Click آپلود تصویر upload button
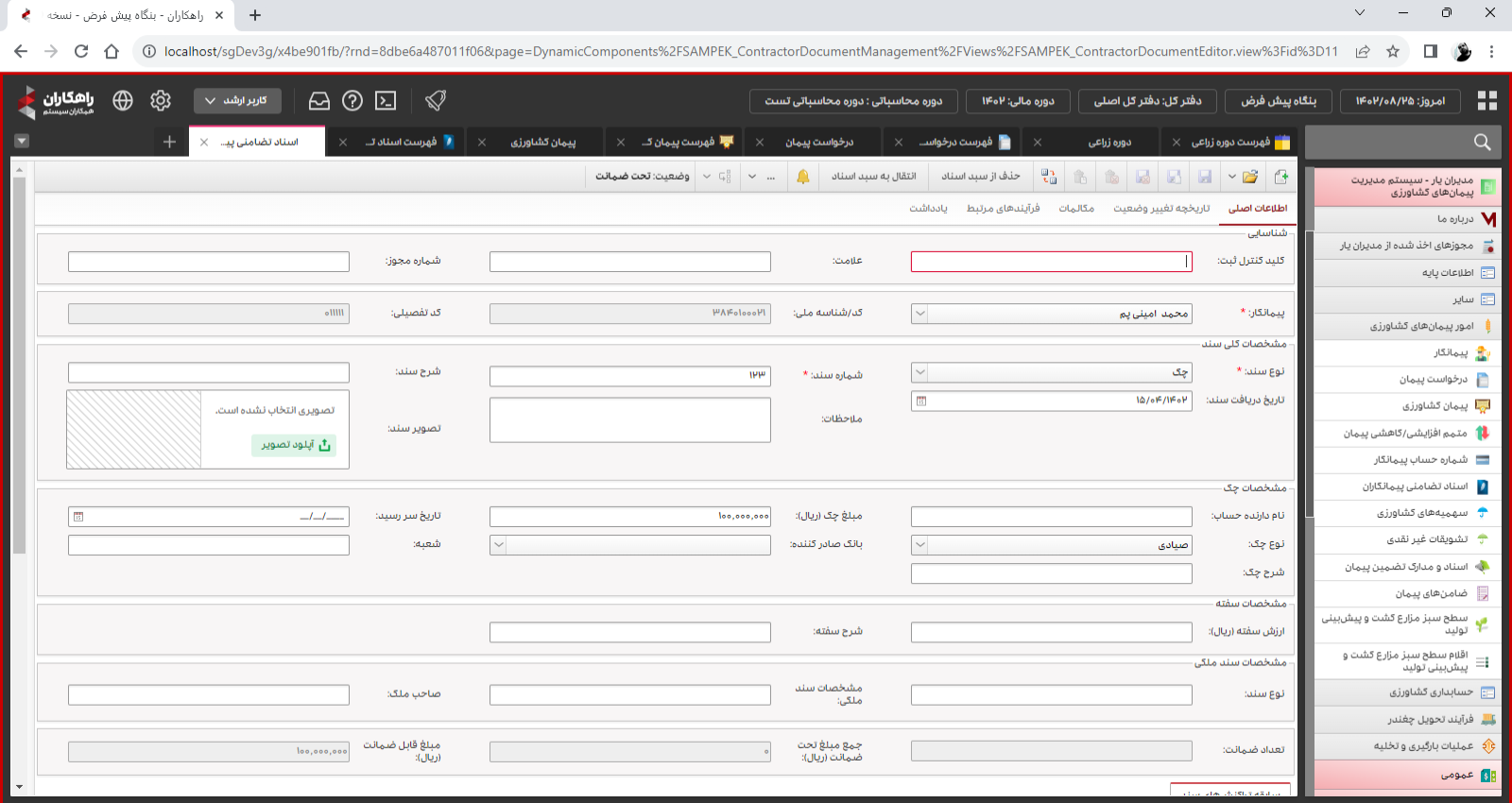Screen dimensions: 1512x803 (x=296, y=445)
